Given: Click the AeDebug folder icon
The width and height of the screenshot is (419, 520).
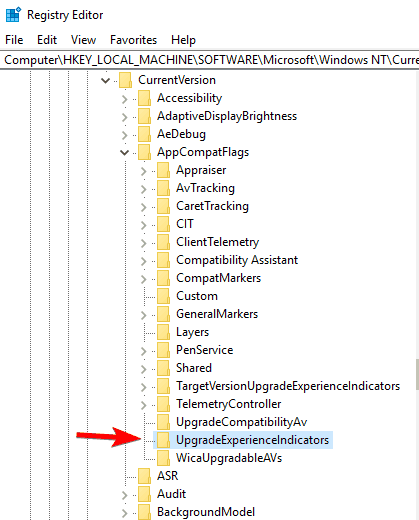Looking at the screenshot, I should pyautogui.click(x=144, y=134).
